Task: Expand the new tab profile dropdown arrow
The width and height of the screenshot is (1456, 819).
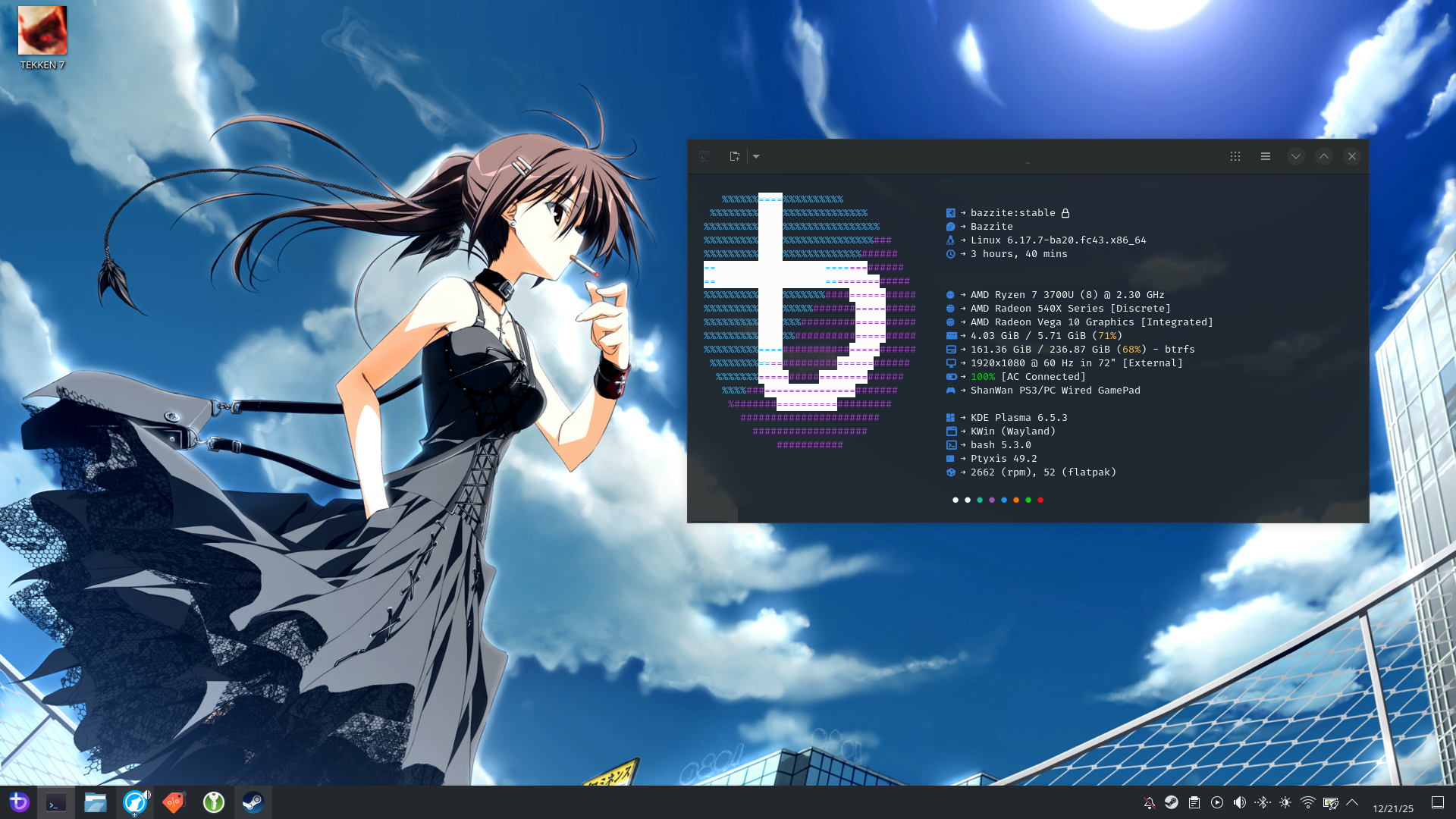Action: tap(756, 156)
